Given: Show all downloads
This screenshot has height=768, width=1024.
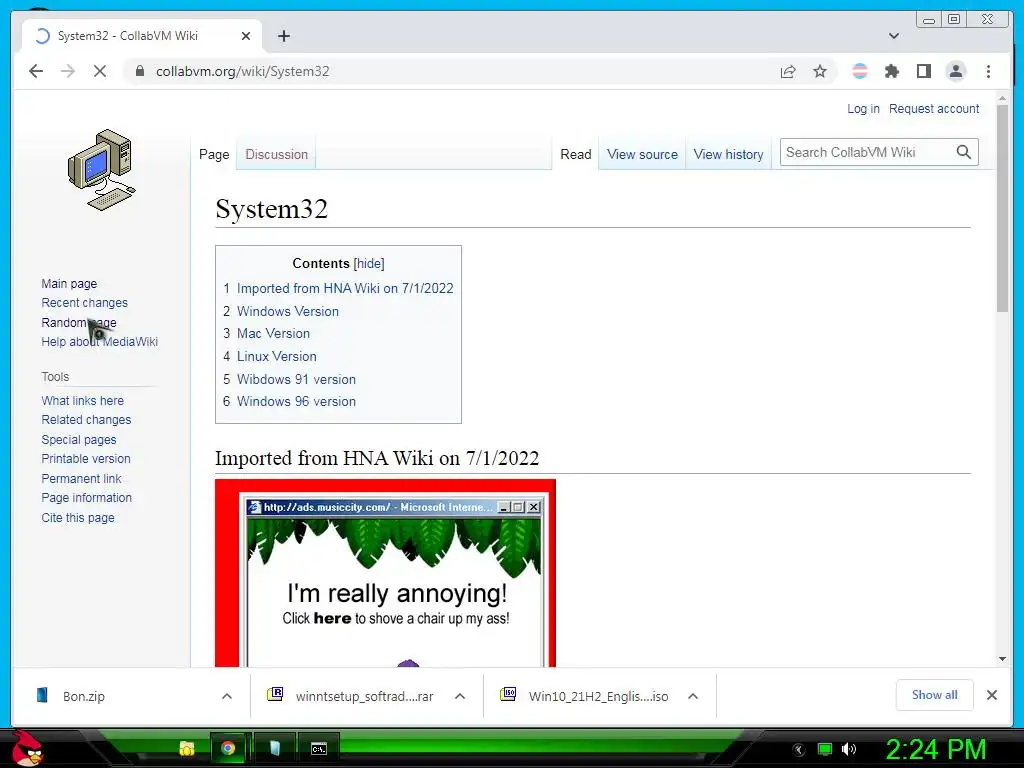Looking at the screenshot, I should coord(935,695).
